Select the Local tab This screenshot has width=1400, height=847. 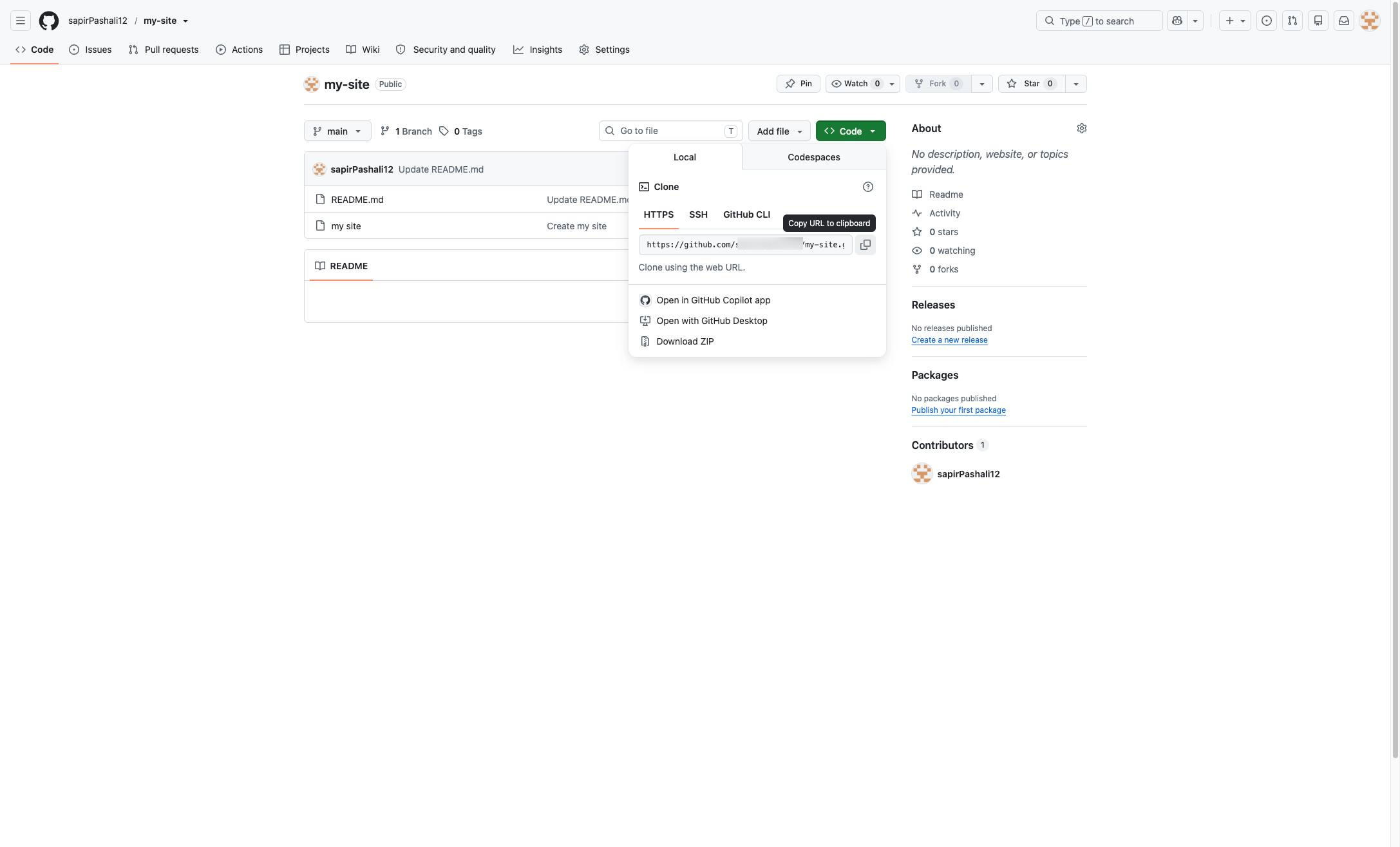pyautogui.click(x=685, y=157)
